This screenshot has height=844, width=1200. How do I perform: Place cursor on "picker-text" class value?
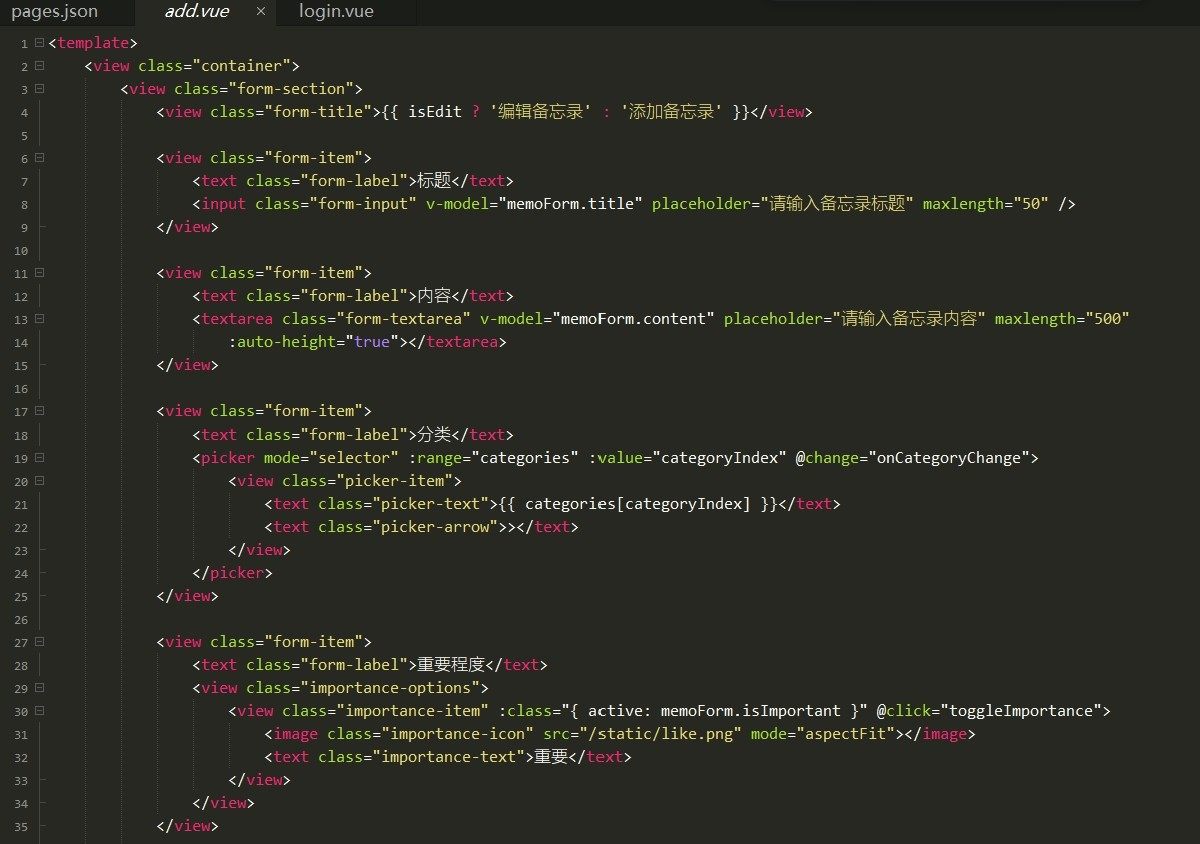tap(431, 504)
